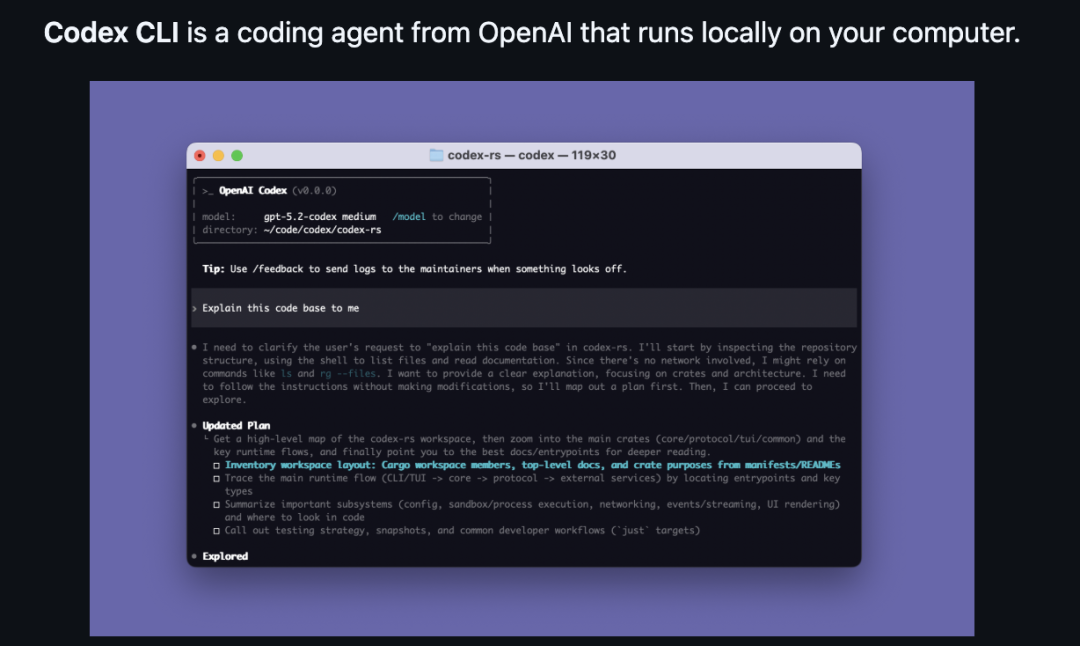Viewport: 1080px width, 646px height.
Task: Click the directory path '~/code/codex/codex-rs'
Action: [322, 229]
